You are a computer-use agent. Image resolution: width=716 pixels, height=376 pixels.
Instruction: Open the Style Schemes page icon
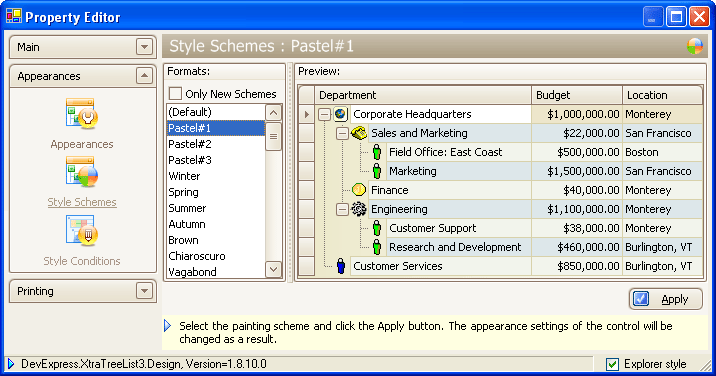[x=82, y=171]
